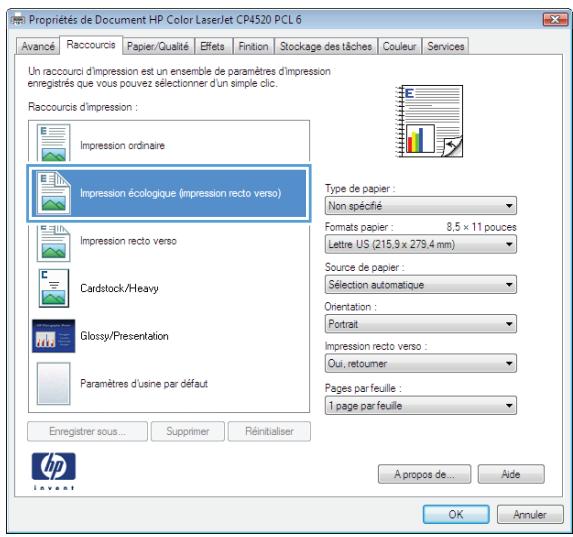Open the Orientation dropdown

421,324
